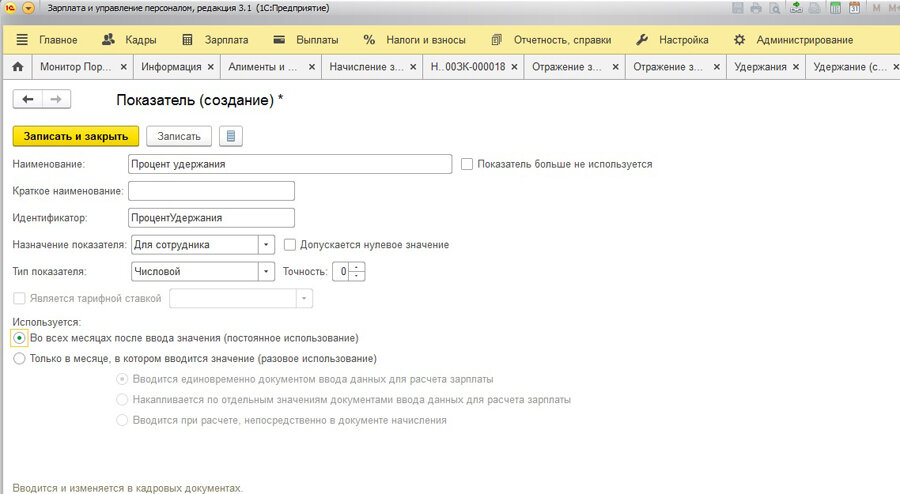Viewport: 900px width, 494px height.
Task: Click the Настройка wrench icon
Action: tap(642, 40)
